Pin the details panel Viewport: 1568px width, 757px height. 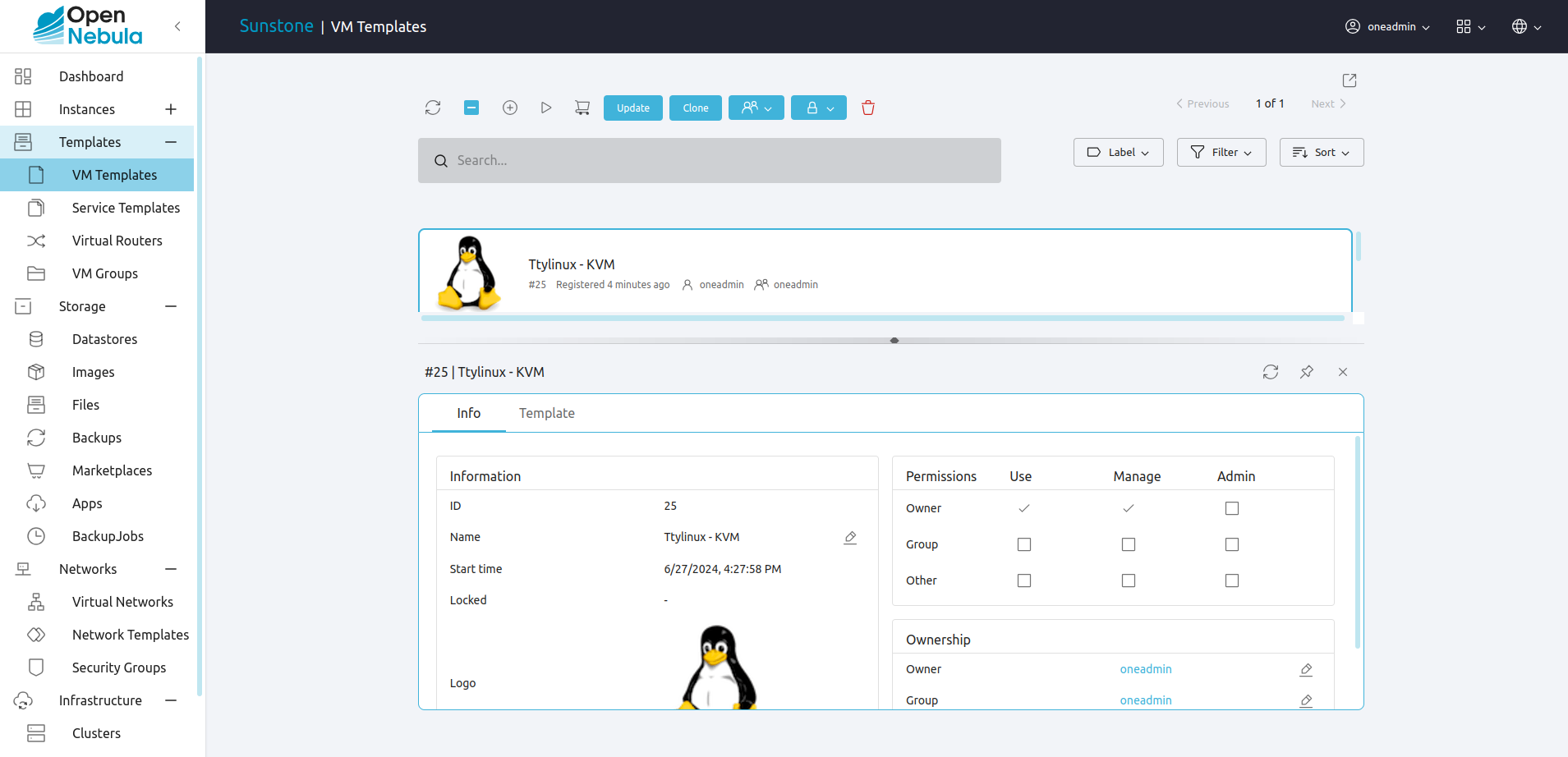tap(1307, 372)
